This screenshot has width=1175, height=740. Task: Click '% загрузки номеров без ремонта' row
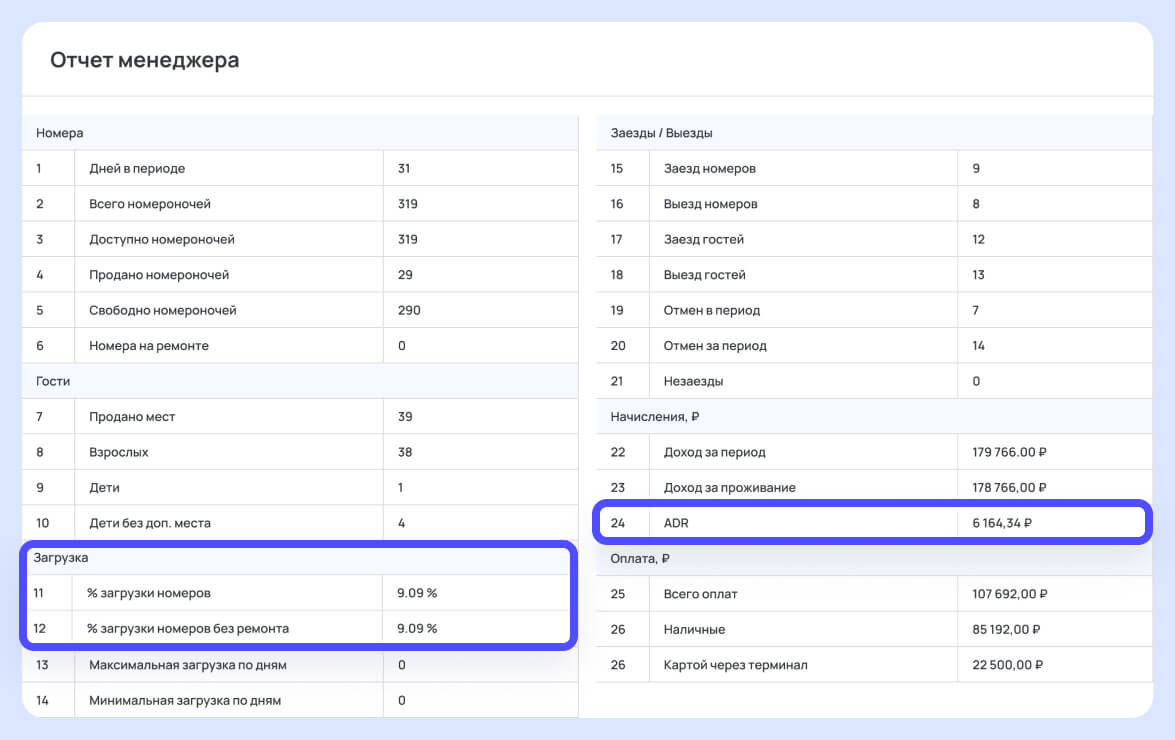coord(298,628)
